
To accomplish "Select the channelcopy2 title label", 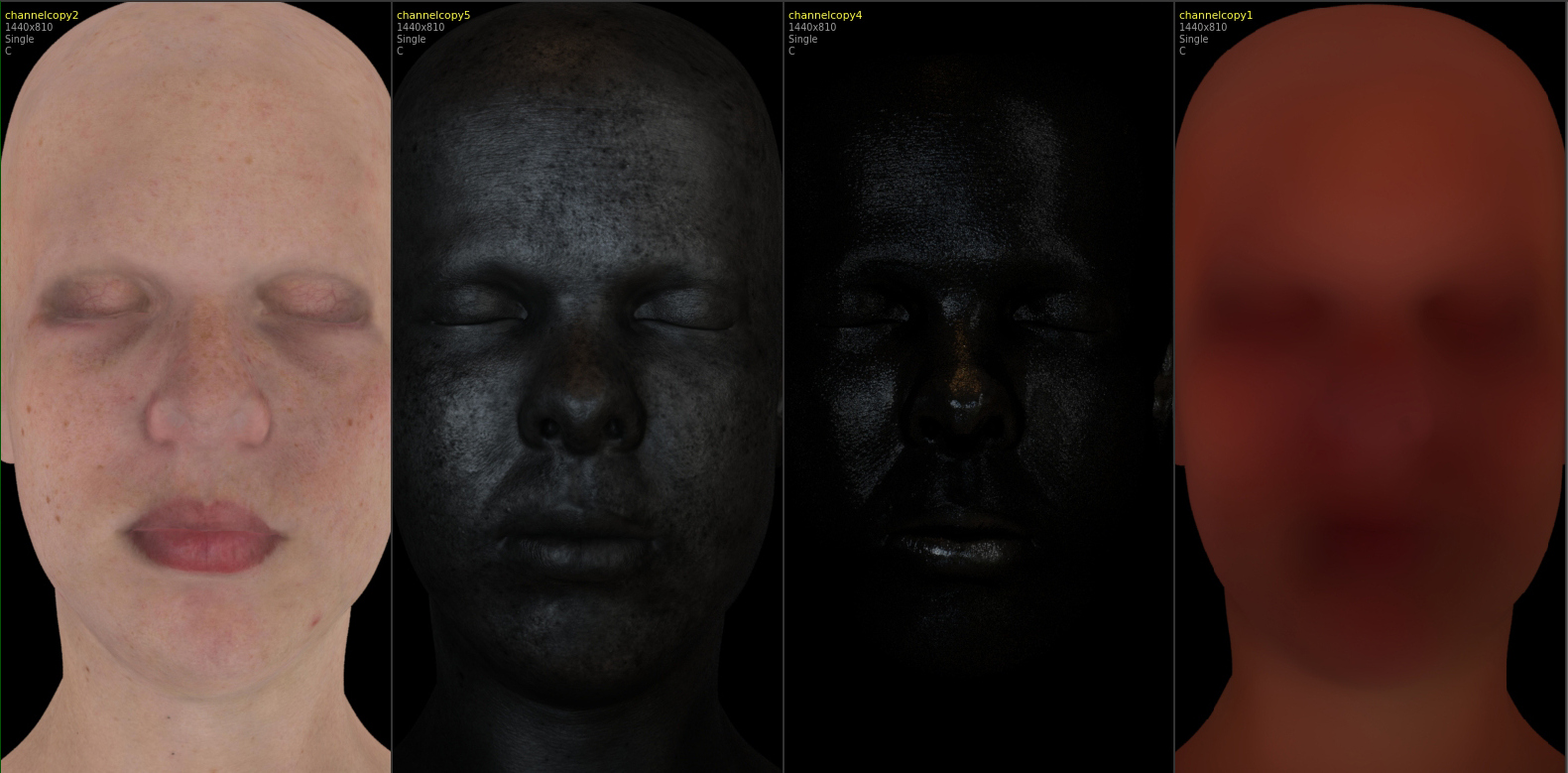I will [x=42, y=15].
